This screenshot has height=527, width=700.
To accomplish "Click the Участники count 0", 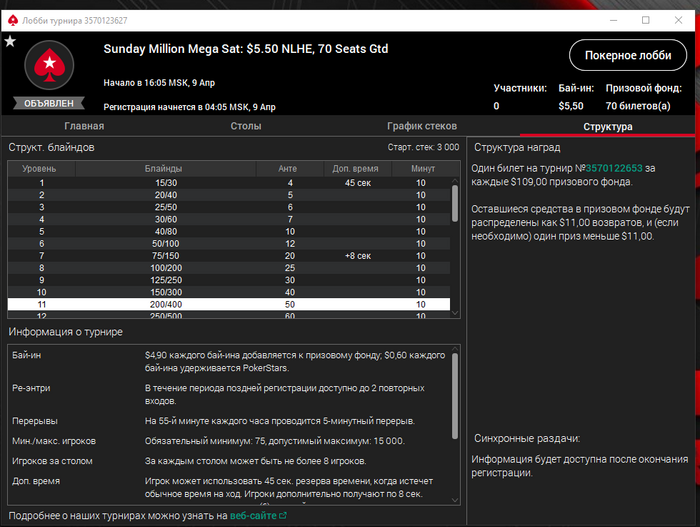I will tap(496, 106).
